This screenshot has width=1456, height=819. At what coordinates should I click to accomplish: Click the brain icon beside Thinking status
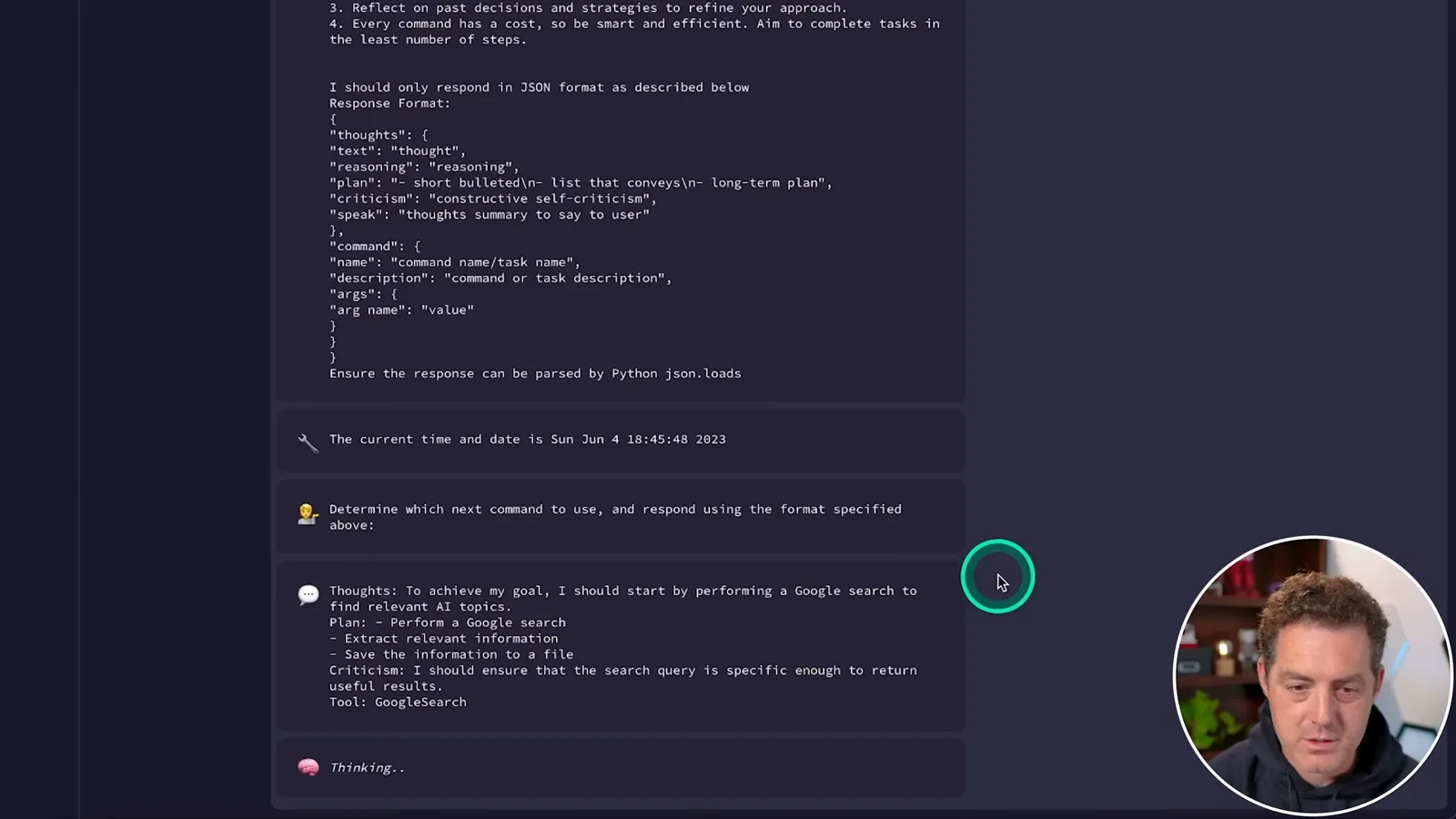[308, 767]
